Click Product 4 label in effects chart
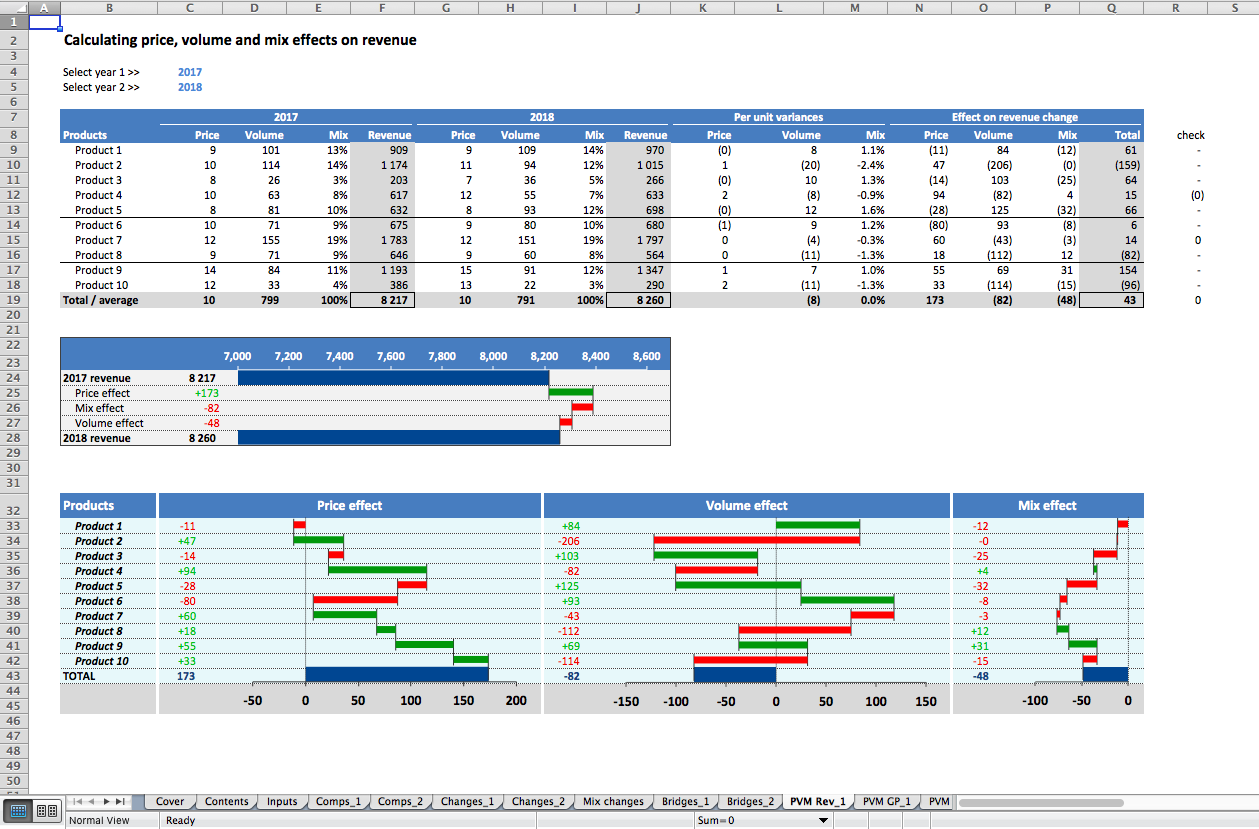1259x829 pixels. (99, 571)
